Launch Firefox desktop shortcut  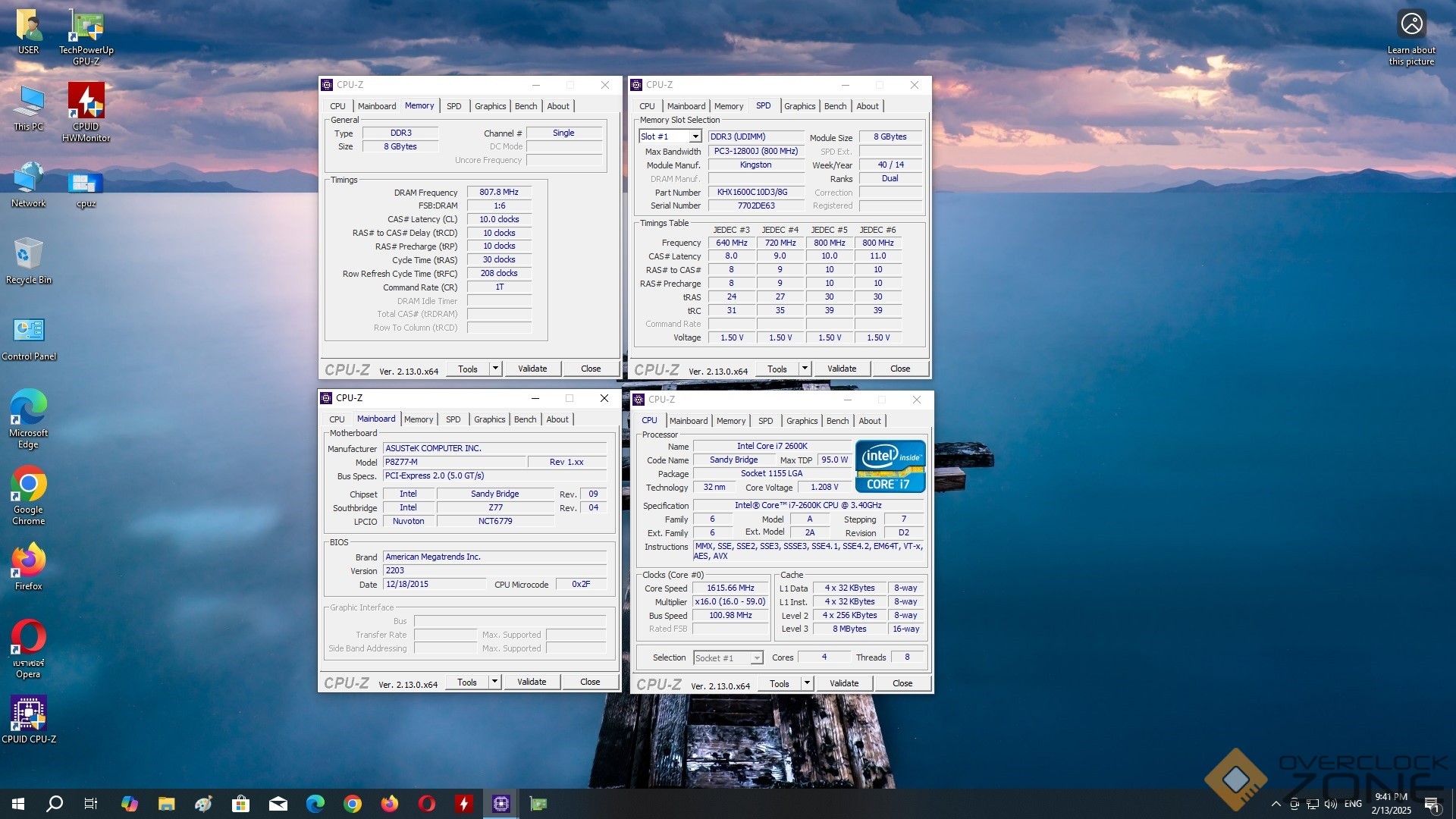click(29, 566)
